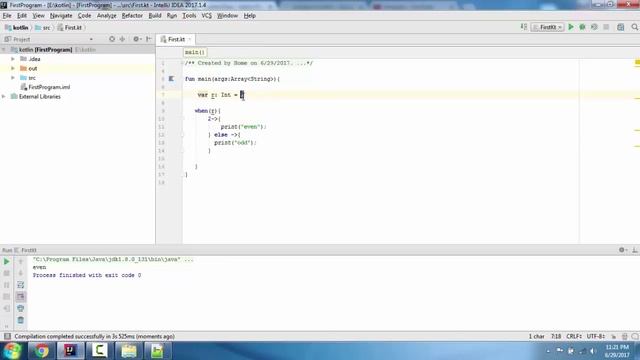Expand the out folder
Screen dimensions: 640x360
(x=13, y=68)
